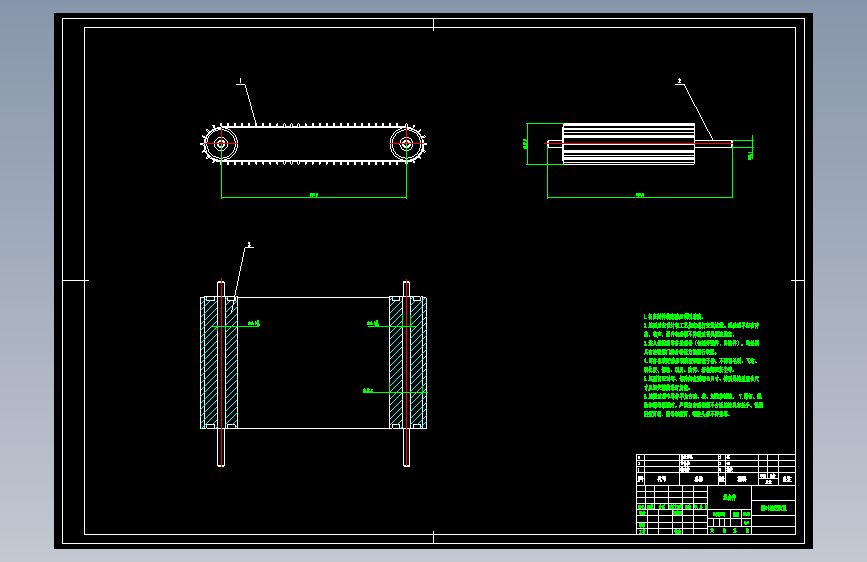Click the roller shaft diameter dimension at right end
The image size is (867, 562).
click(750, 154)
